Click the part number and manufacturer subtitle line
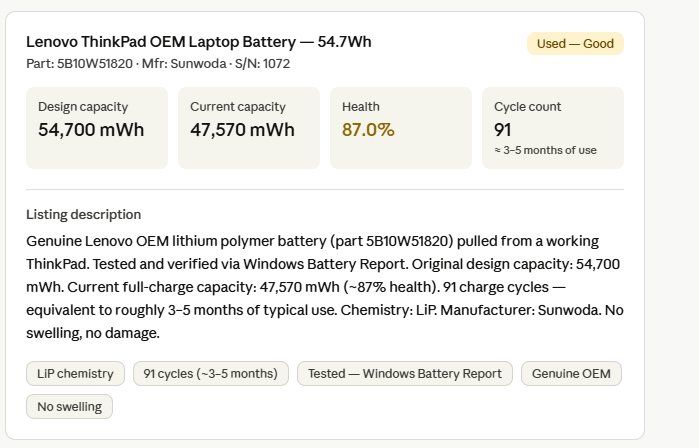699x448 pixels. (158, 64)
